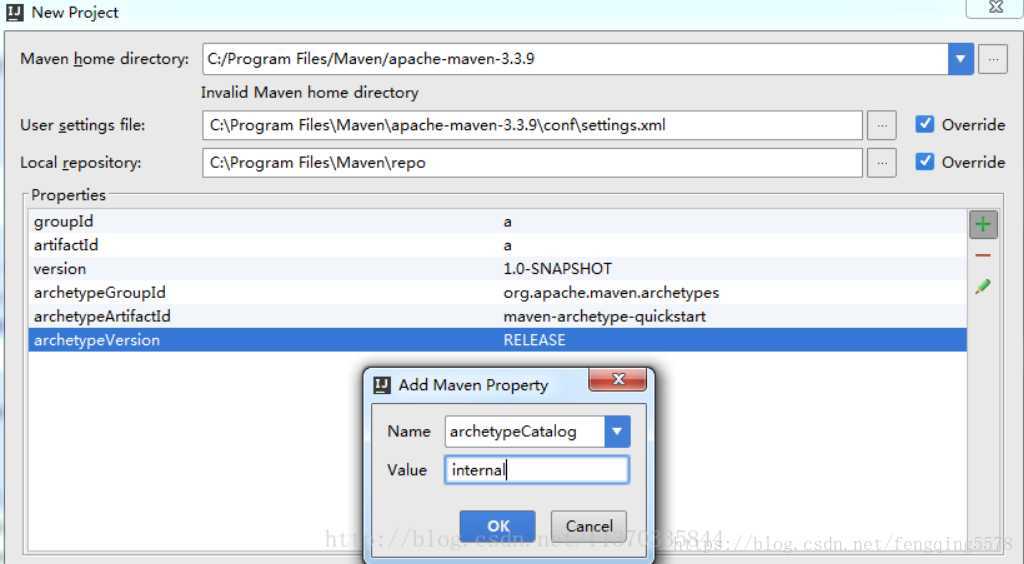The image size is (1024, 564).
Task: Select the archetypeGroupId property row
Action: pos(498,292)
